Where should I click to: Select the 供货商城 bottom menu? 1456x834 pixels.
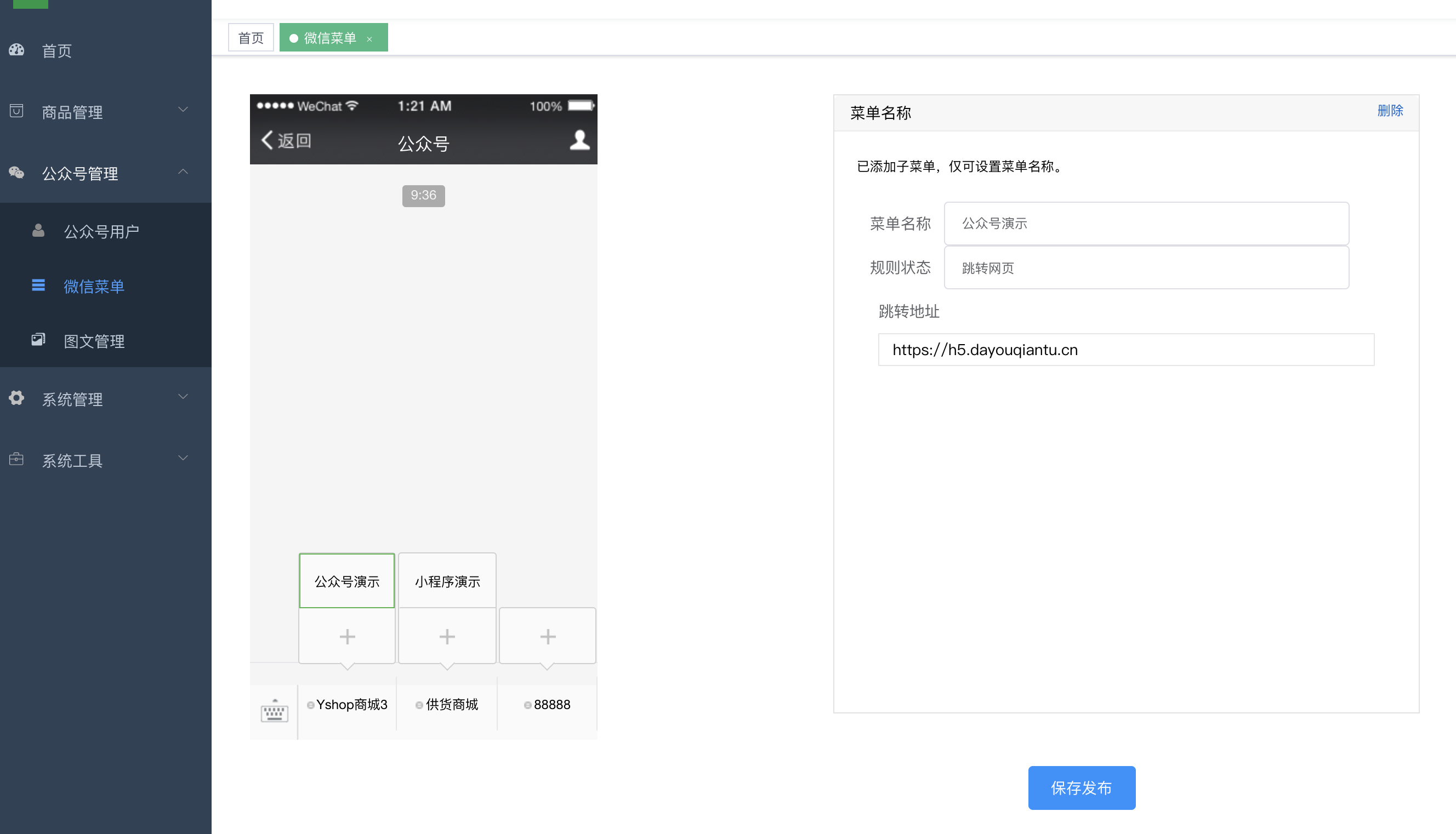[447, 705]
